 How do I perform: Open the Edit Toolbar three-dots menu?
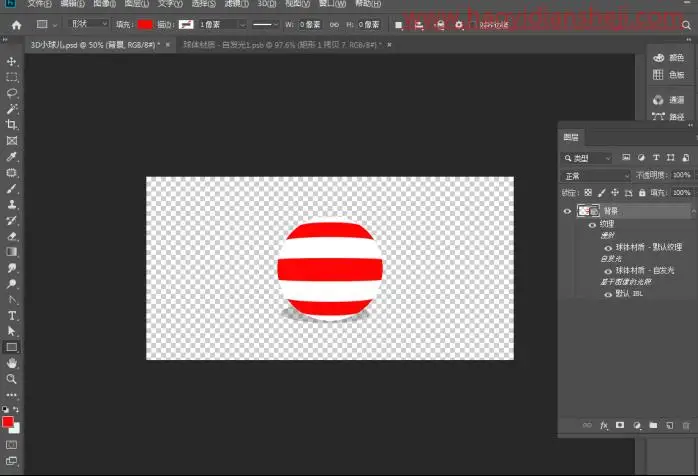point(12,395)
